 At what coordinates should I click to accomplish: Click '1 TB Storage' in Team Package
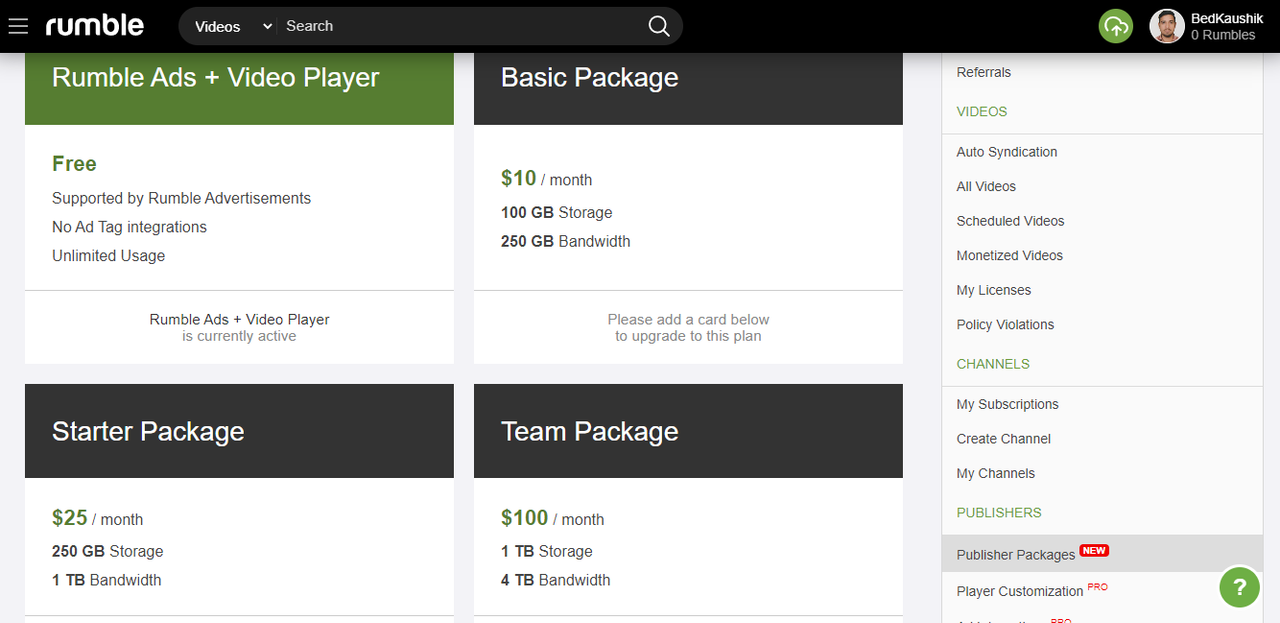click(x=546, y=551)
